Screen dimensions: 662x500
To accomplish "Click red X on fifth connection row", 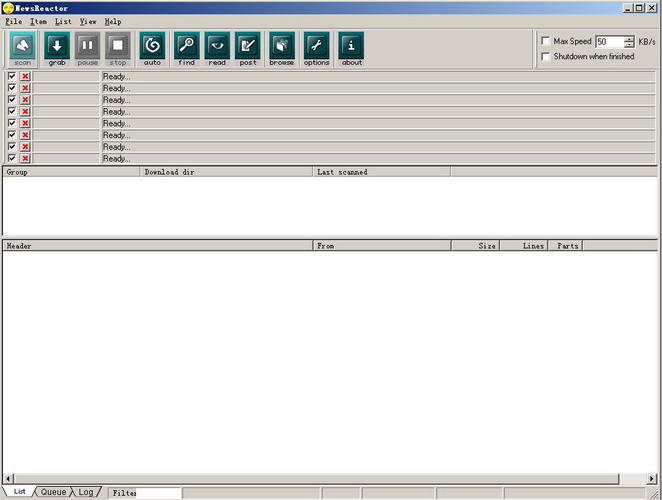I will pyautogui.click(x=25, y=123).
